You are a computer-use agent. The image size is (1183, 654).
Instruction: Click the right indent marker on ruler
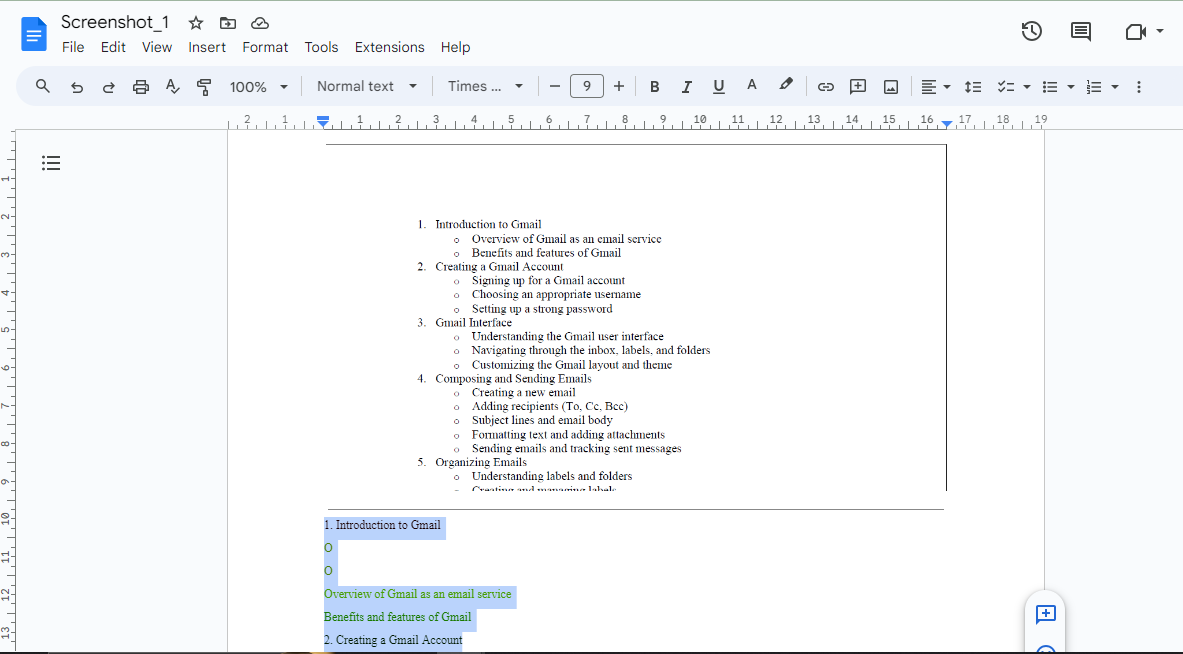click(x=946, y=123)
